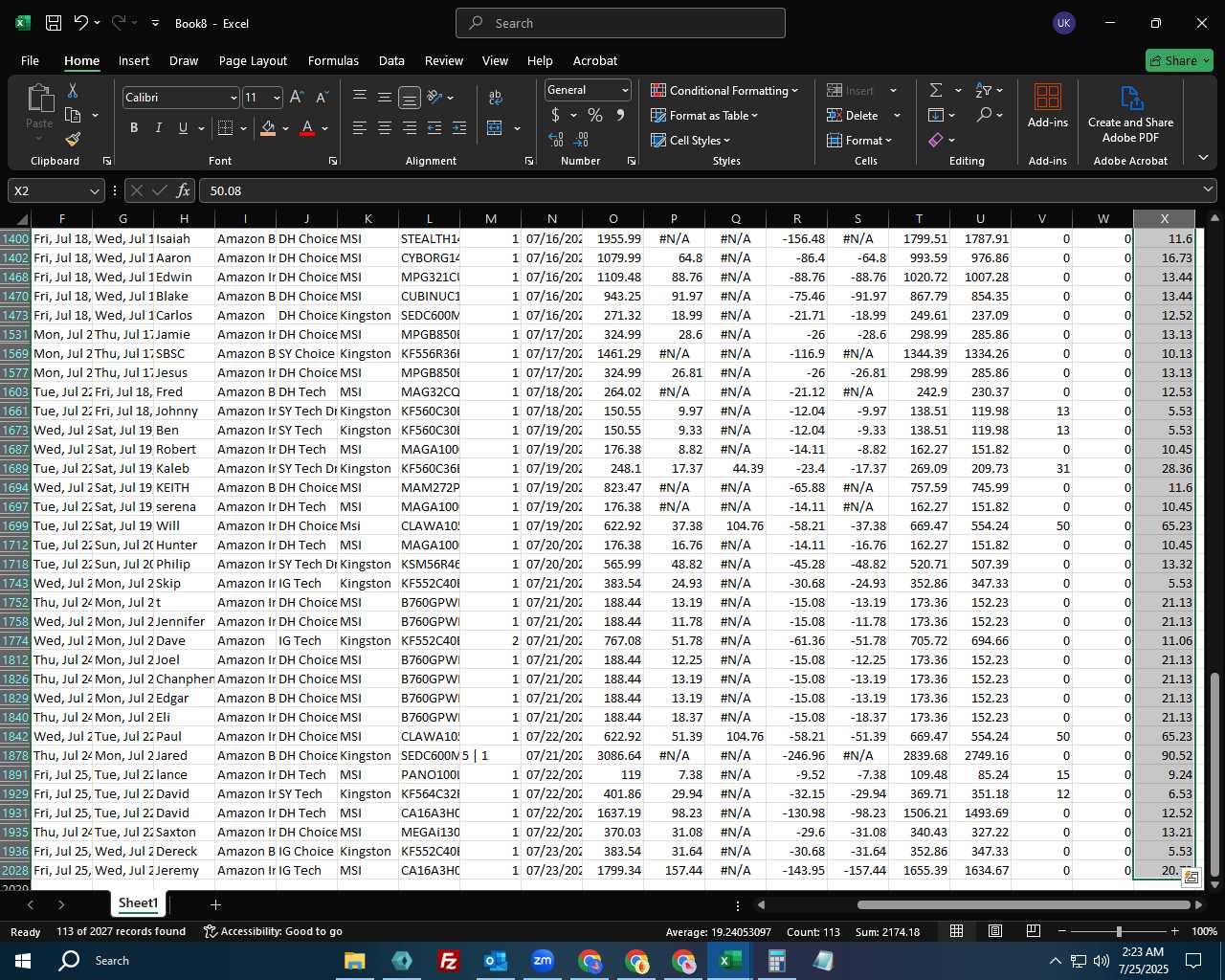Toggle Bottom Align vertical alignment
This screenshot has width=1225, height=980.
(x=410, y=97)
